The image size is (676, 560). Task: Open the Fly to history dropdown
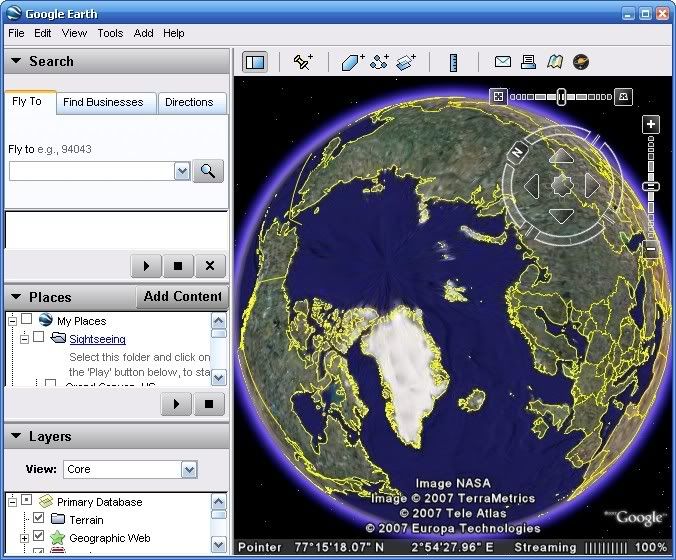coord(182,172)
